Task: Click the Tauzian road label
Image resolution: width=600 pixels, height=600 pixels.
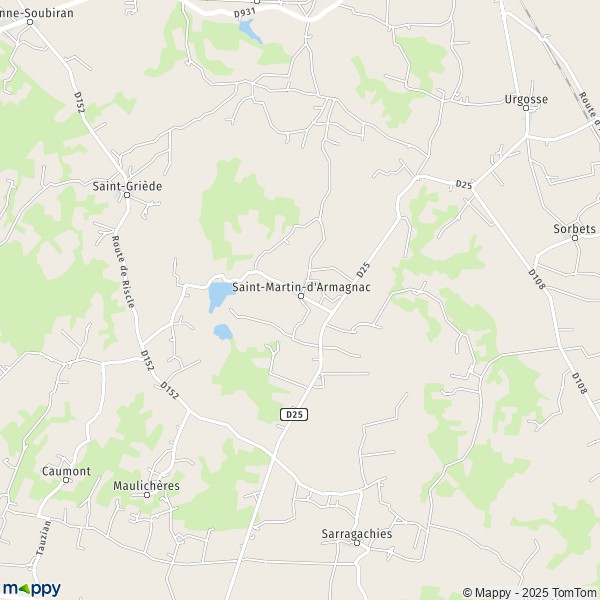Action: [x=43, y=538]
